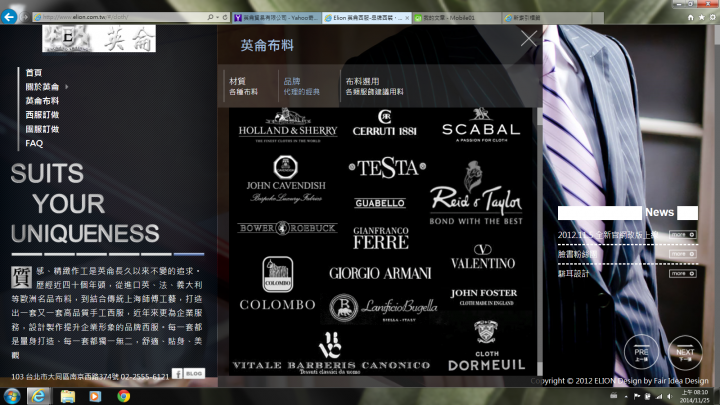Open the Windows Start button
720x405 pixels.
[x=11, y=396]
